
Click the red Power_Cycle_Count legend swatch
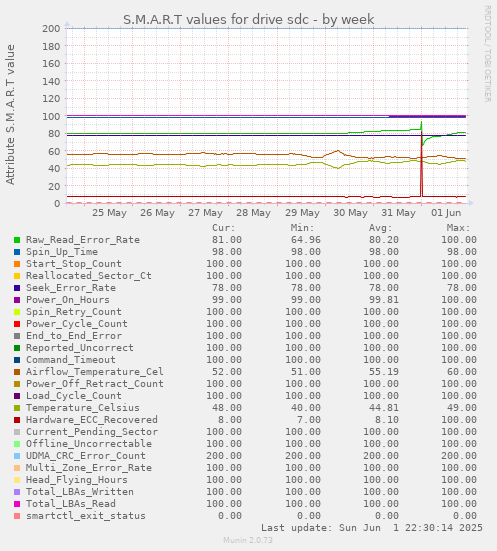17,324
